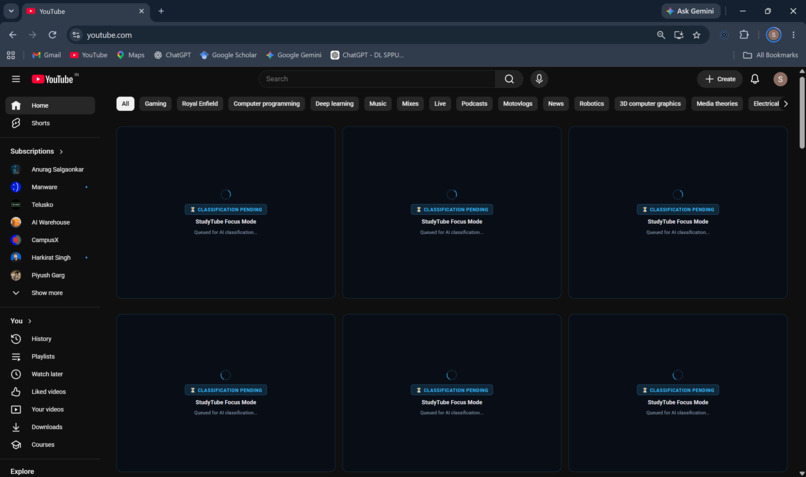This screenshot has height=477, width=806.
Task: Select the Gaming filter chip
Action: pos(155,104)
